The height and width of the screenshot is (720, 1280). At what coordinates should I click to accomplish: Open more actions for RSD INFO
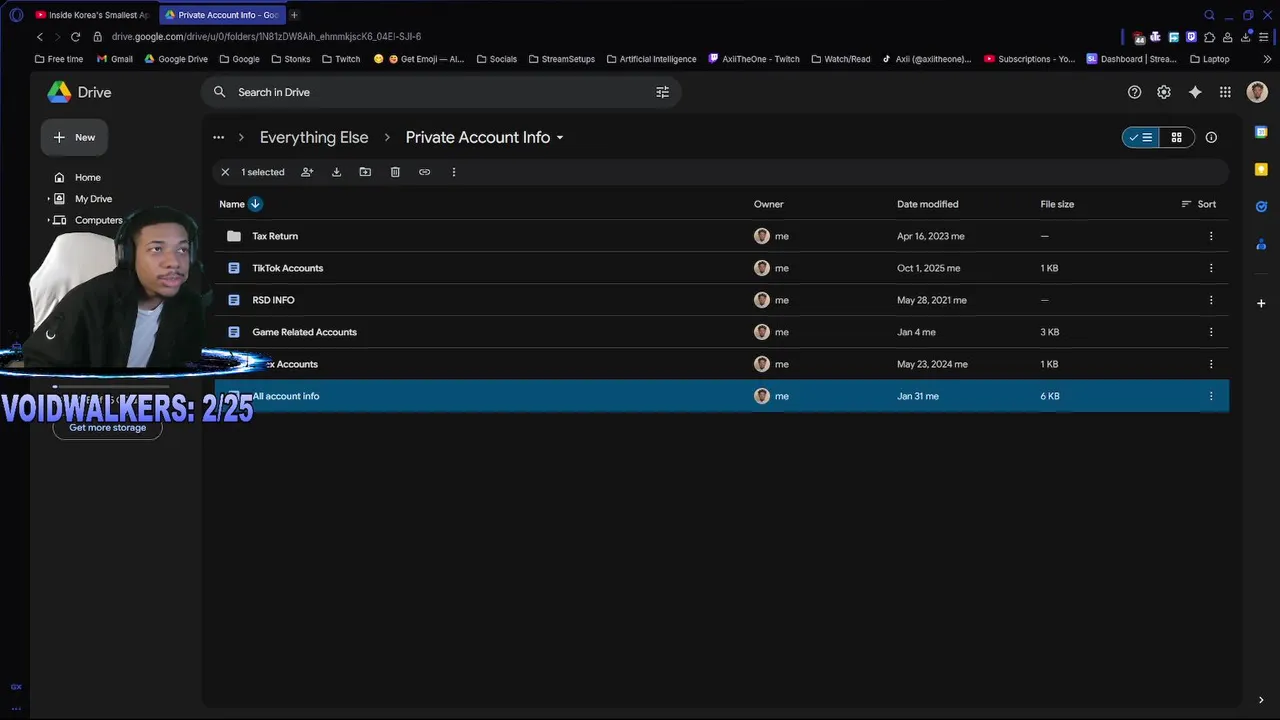click(1211, 300)
